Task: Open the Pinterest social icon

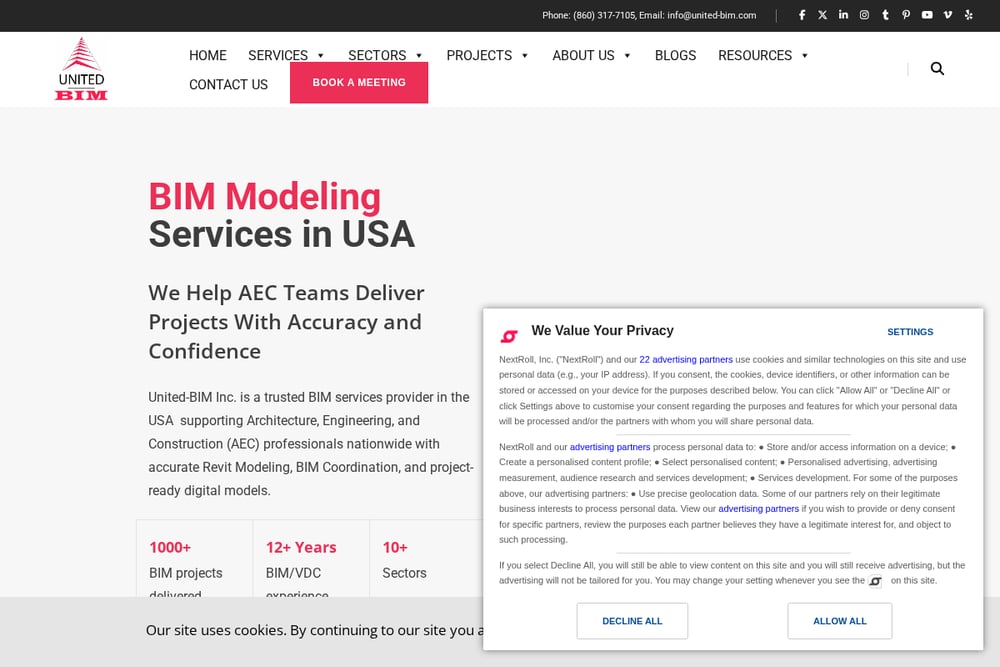Action: 906,15
